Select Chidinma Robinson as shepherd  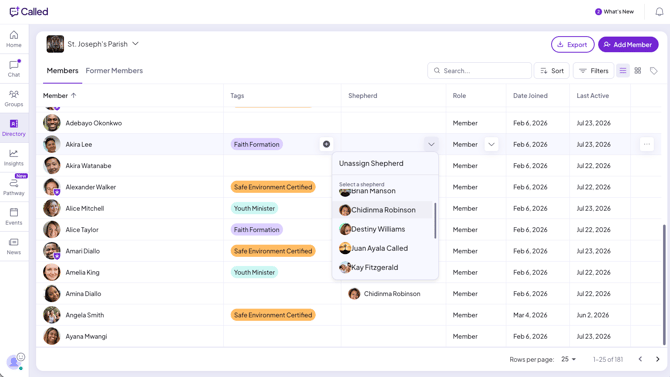pyautogui.click(x=383, y=210)
